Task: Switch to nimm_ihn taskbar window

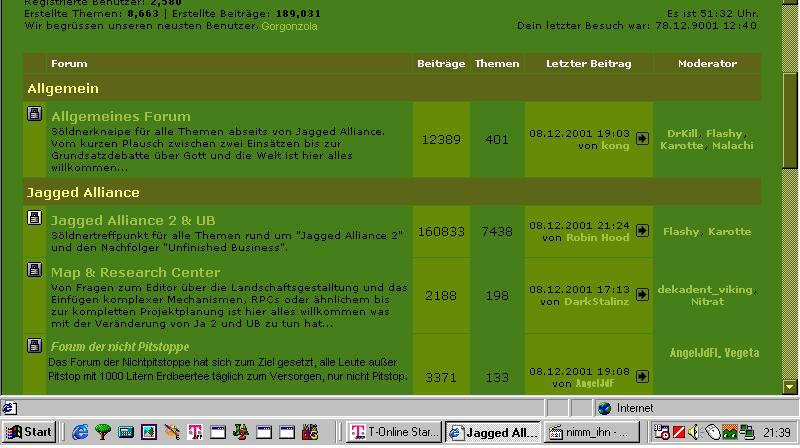Action: click(x=591, y=432)
